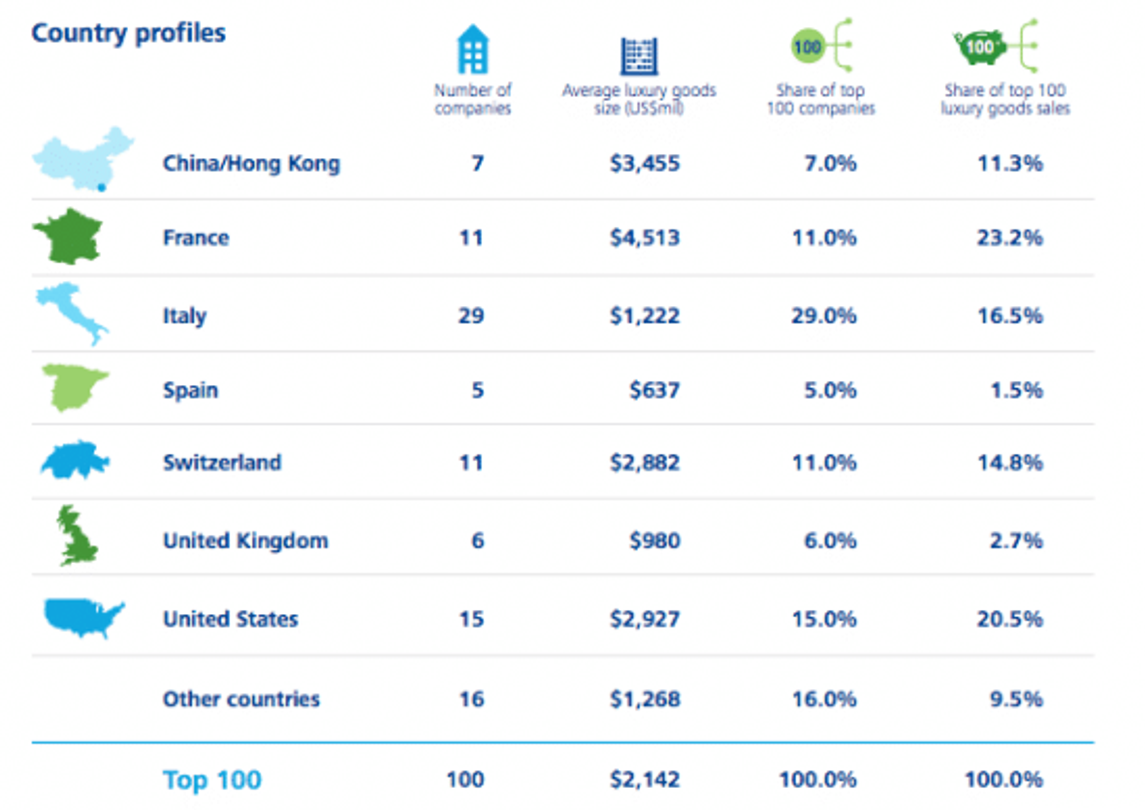Click the $2,927 value for United States
1145x810 pixels.
coord(645,619)
